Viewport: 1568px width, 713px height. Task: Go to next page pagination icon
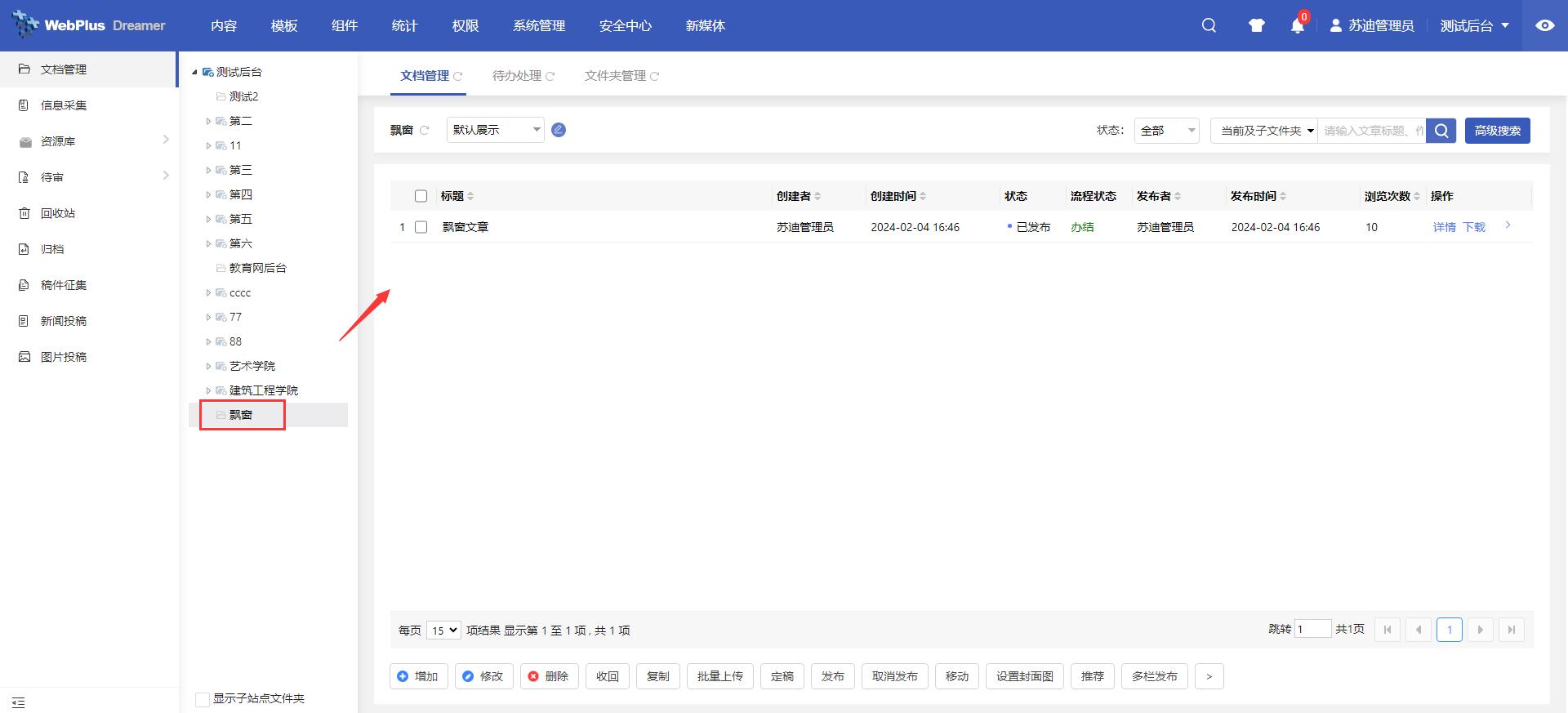1480,630
